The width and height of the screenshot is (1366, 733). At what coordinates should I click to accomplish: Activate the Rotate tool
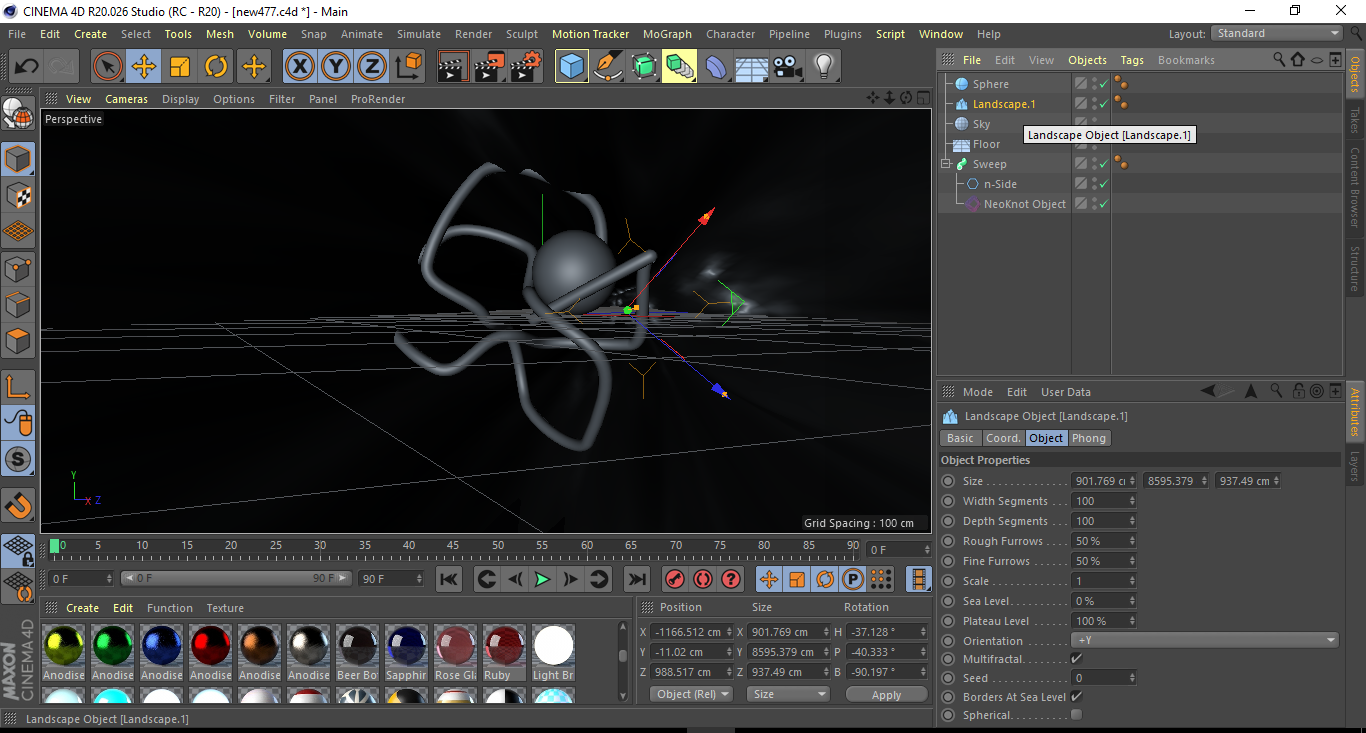(216, 67)
